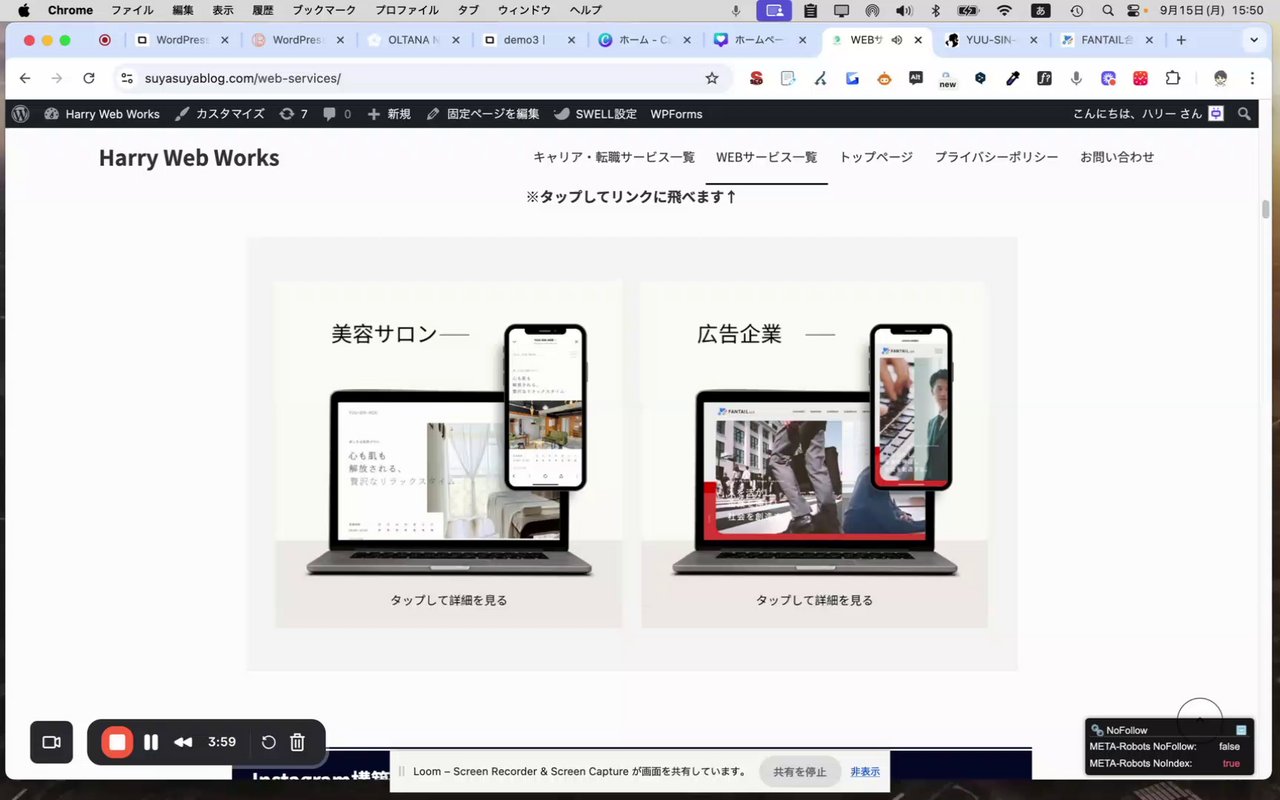Open the プライバシーポリシー page
The width and height of the screenshot is (1280, 800).
click(x=996, y=157)
